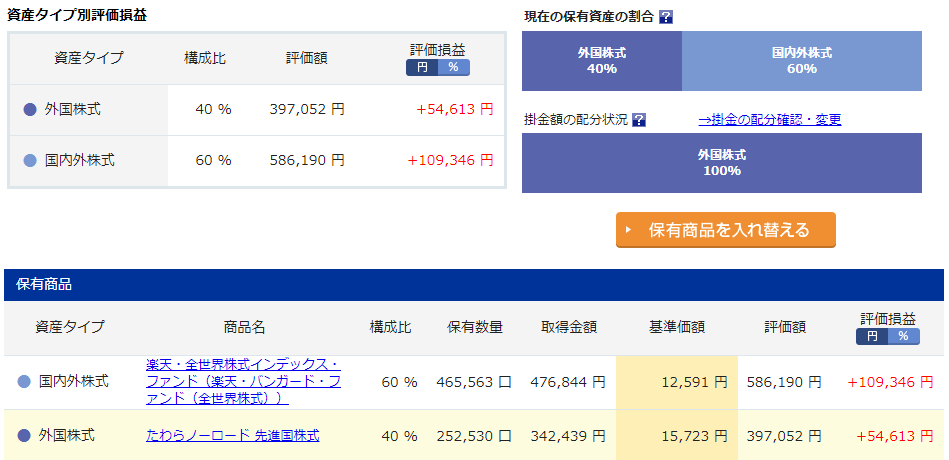Viewport: 949px width, 460px height.
Task: Switch 保有商品 評価損益 toggle to %
Action: (x=904, y=336)
